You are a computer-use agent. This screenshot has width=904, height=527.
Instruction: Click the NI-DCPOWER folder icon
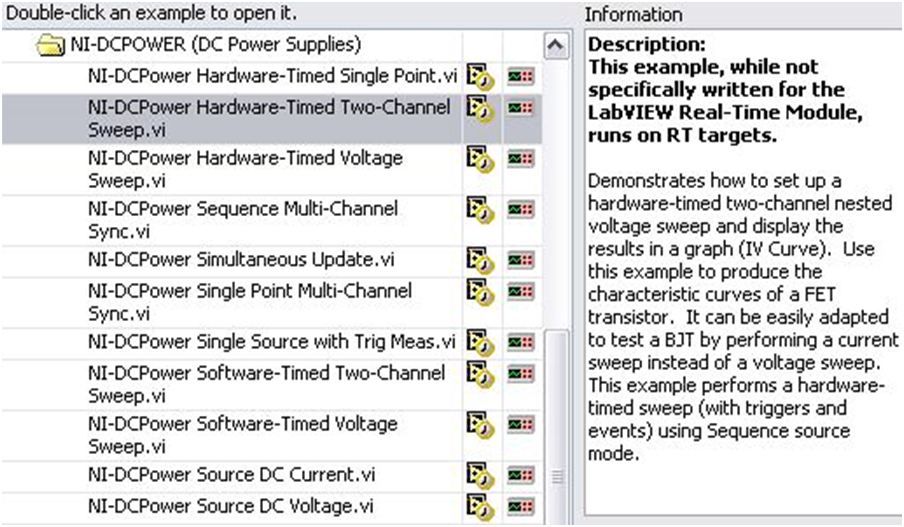[x=50, y=45]
